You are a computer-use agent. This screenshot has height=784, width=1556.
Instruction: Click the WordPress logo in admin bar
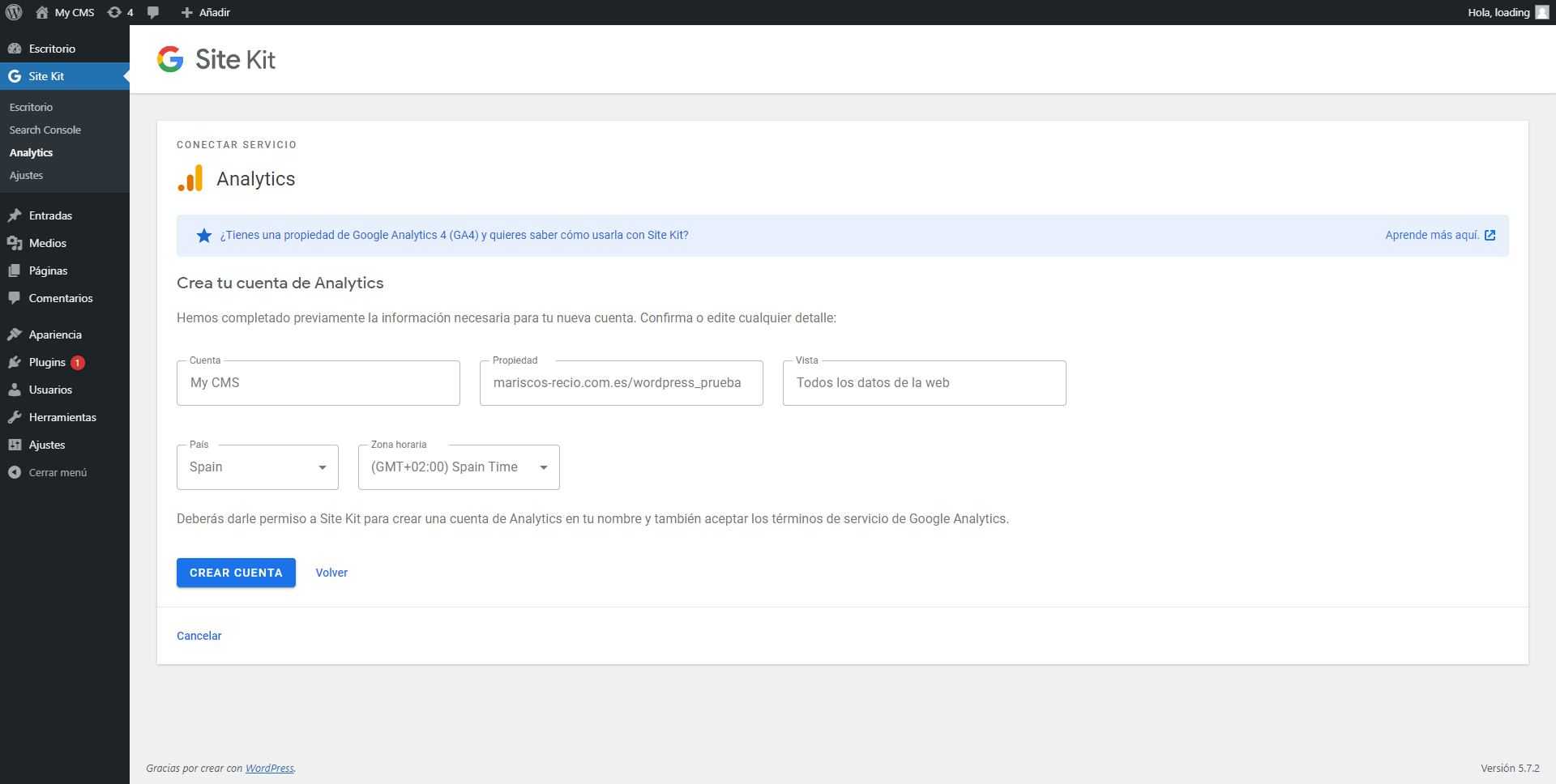(15, 12)
